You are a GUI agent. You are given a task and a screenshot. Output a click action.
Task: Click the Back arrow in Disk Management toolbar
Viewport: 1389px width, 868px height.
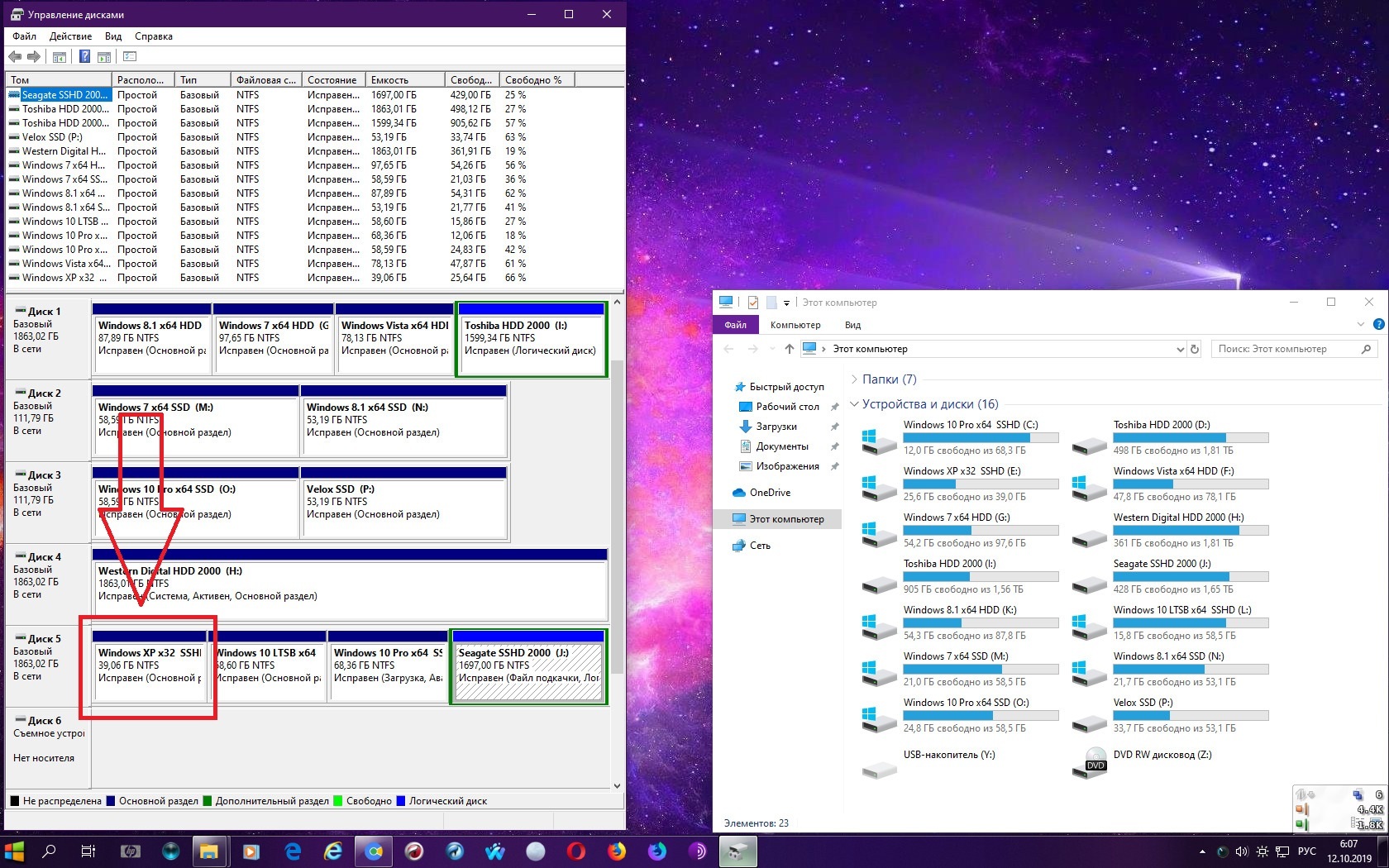pos(15,56)
